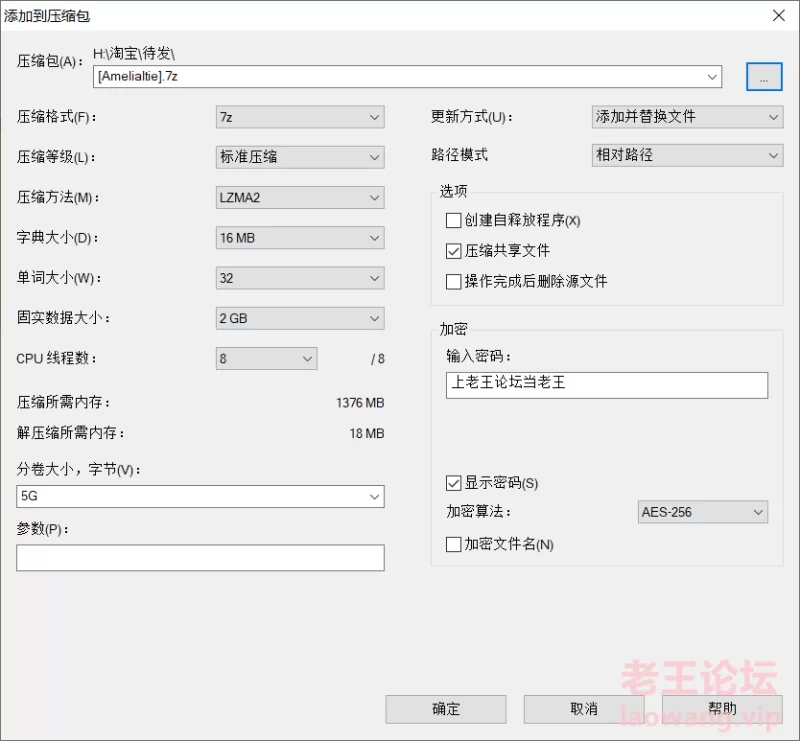The height and width of the screenshot is (741, 800).
Task: Open the 压缩等级 标准压缩 dropdown
Action: point(300,157)
